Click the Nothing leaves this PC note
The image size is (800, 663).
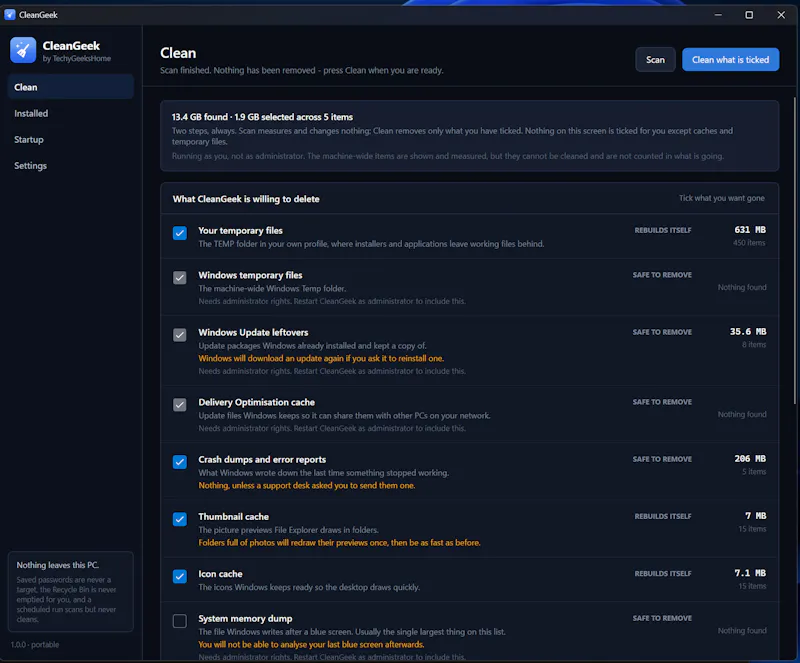[x=70, y=592]
